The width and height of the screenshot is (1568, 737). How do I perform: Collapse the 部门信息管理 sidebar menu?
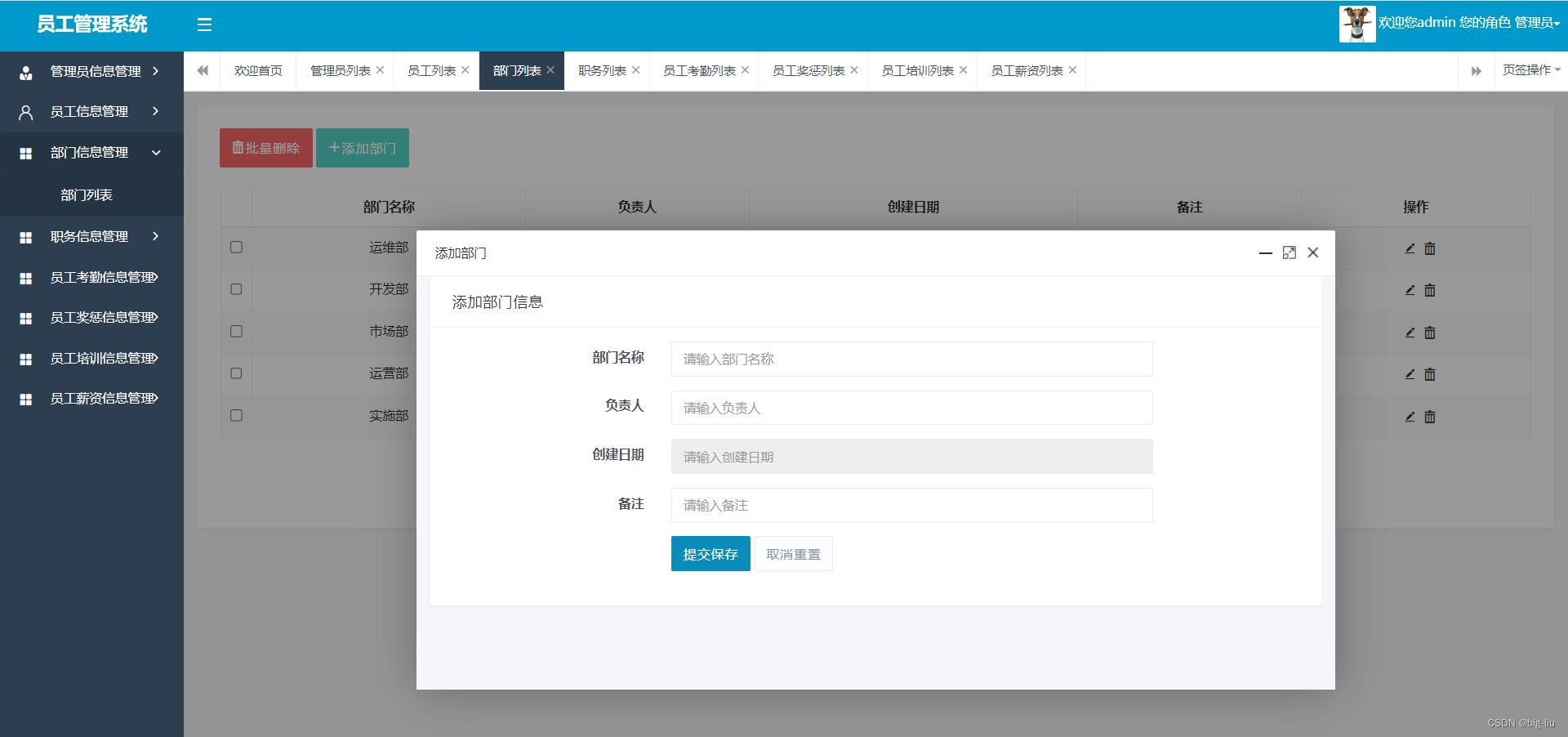90,153
